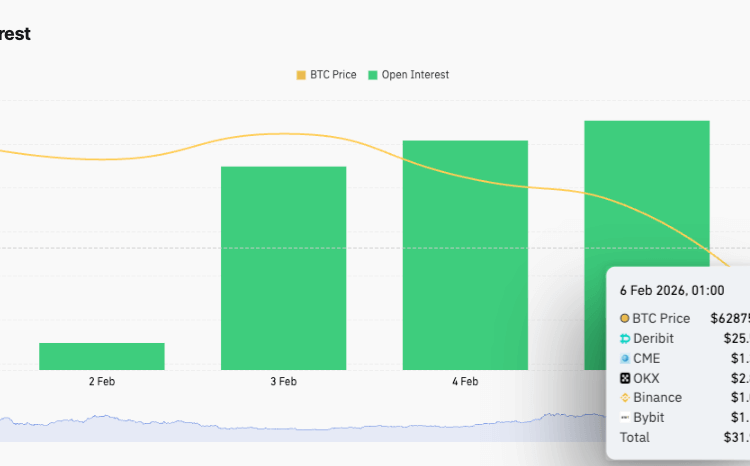Click the 3 Feb x-axis label
The width and height of the screenshot is (750, 466).
click(x=283, y=381)
